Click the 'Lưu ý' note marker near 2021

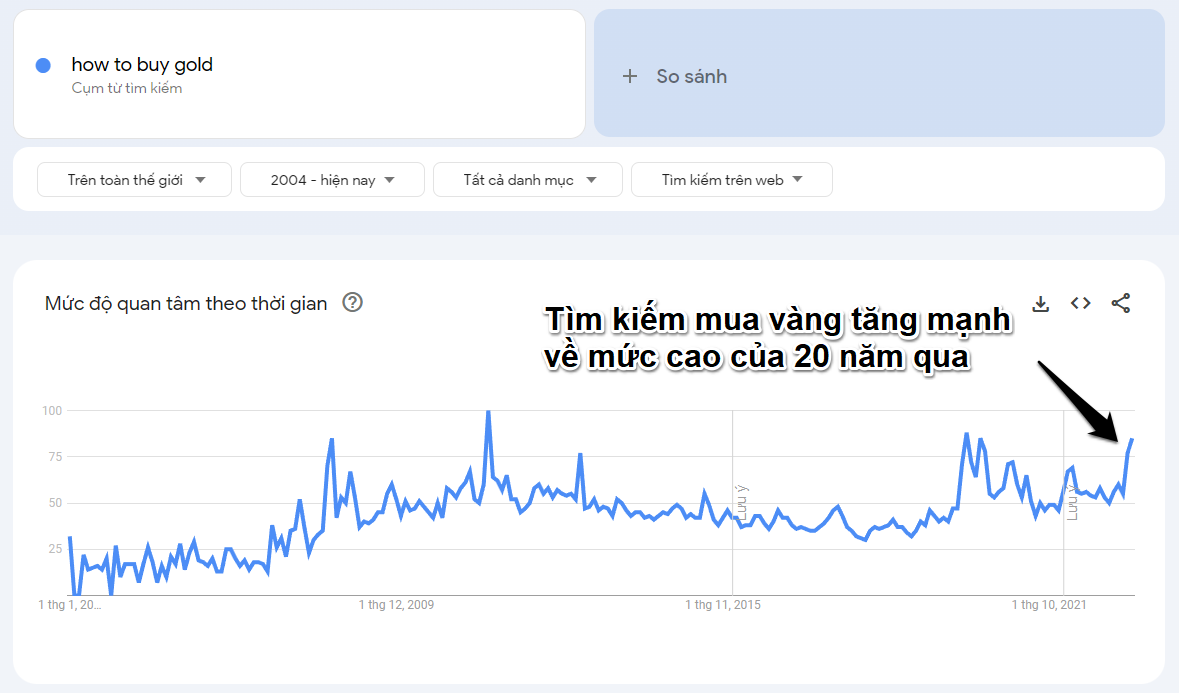(1072, 502)
